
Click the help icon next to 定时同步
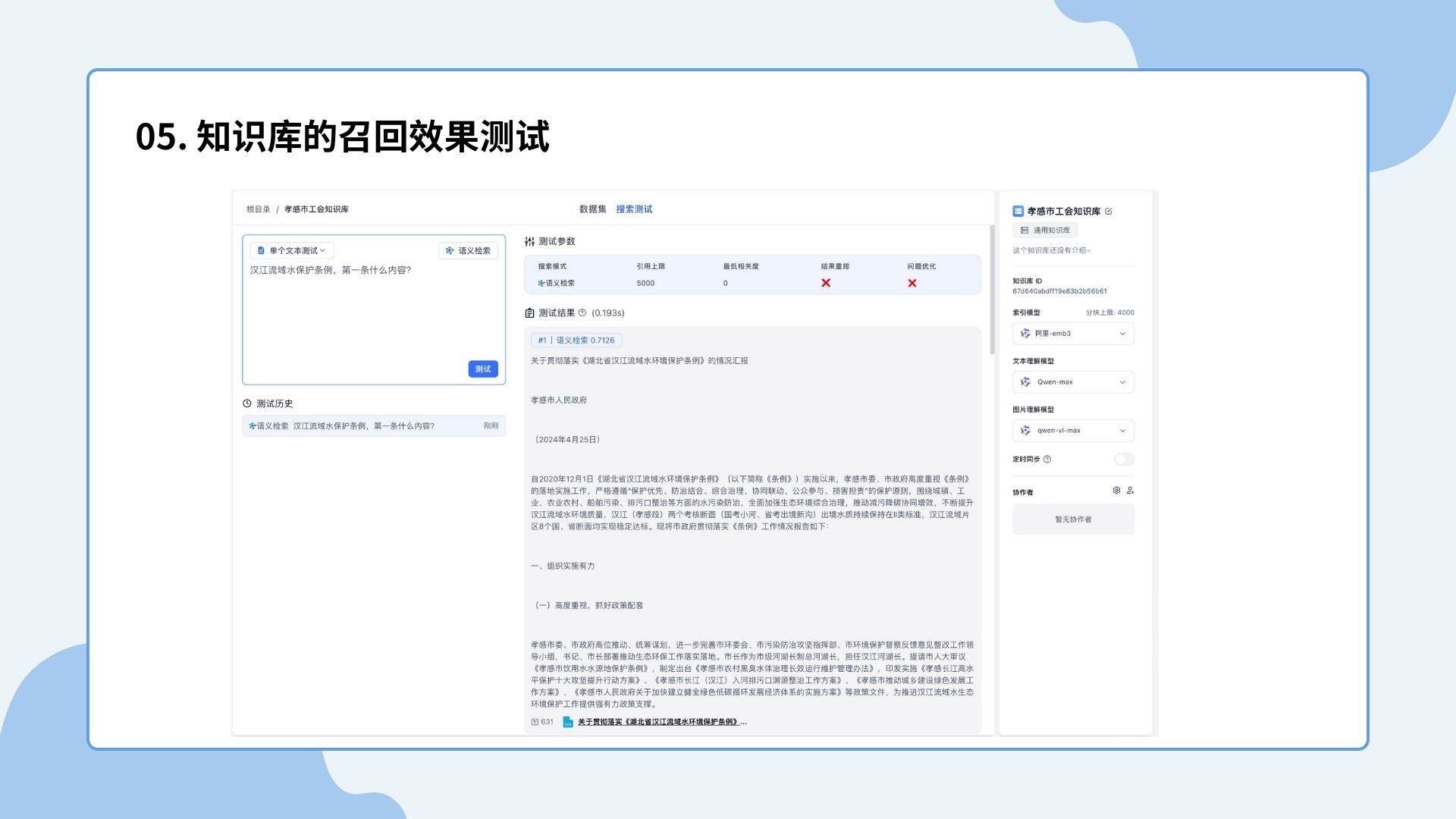click(1047, 460)
